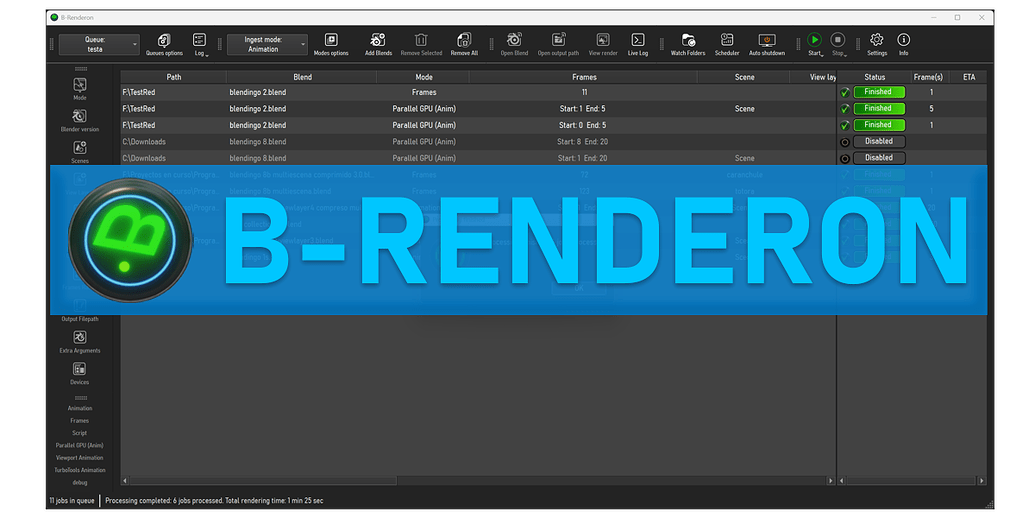1035x517 pixels.
Task: Click Remove Selected trash icon
Action: (x=421, y=40)
